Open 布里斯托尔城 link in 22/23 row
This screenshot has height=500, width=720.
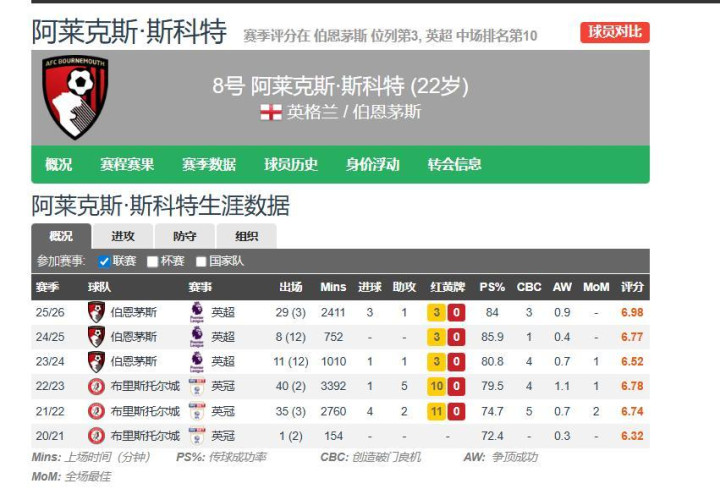coord(145,386)
